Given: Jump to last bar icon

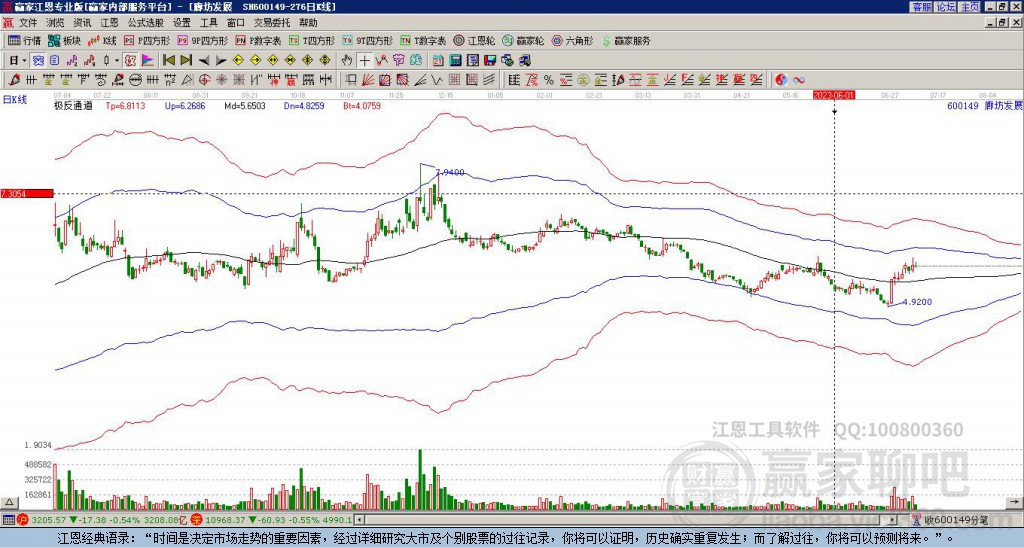Looking at the screenshot, I should coord(186,61).
